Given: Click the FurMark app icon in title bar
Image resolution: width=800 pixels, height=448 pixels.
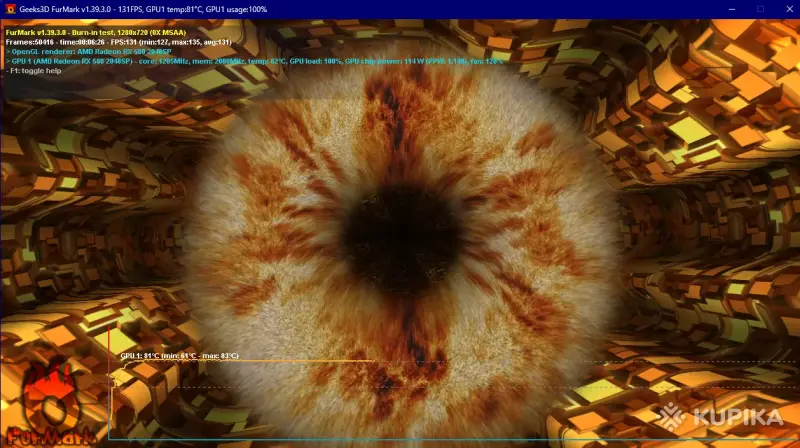Looking at the screenshot, I should tap(10, 9).
